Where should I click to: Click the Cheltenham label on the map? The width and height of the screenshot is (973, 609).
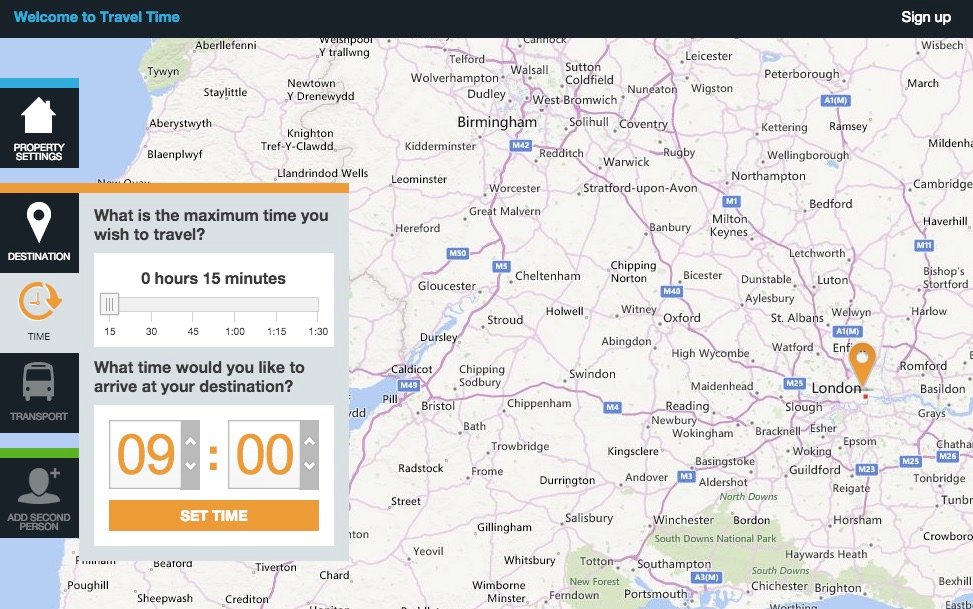[x=547, y=276]
